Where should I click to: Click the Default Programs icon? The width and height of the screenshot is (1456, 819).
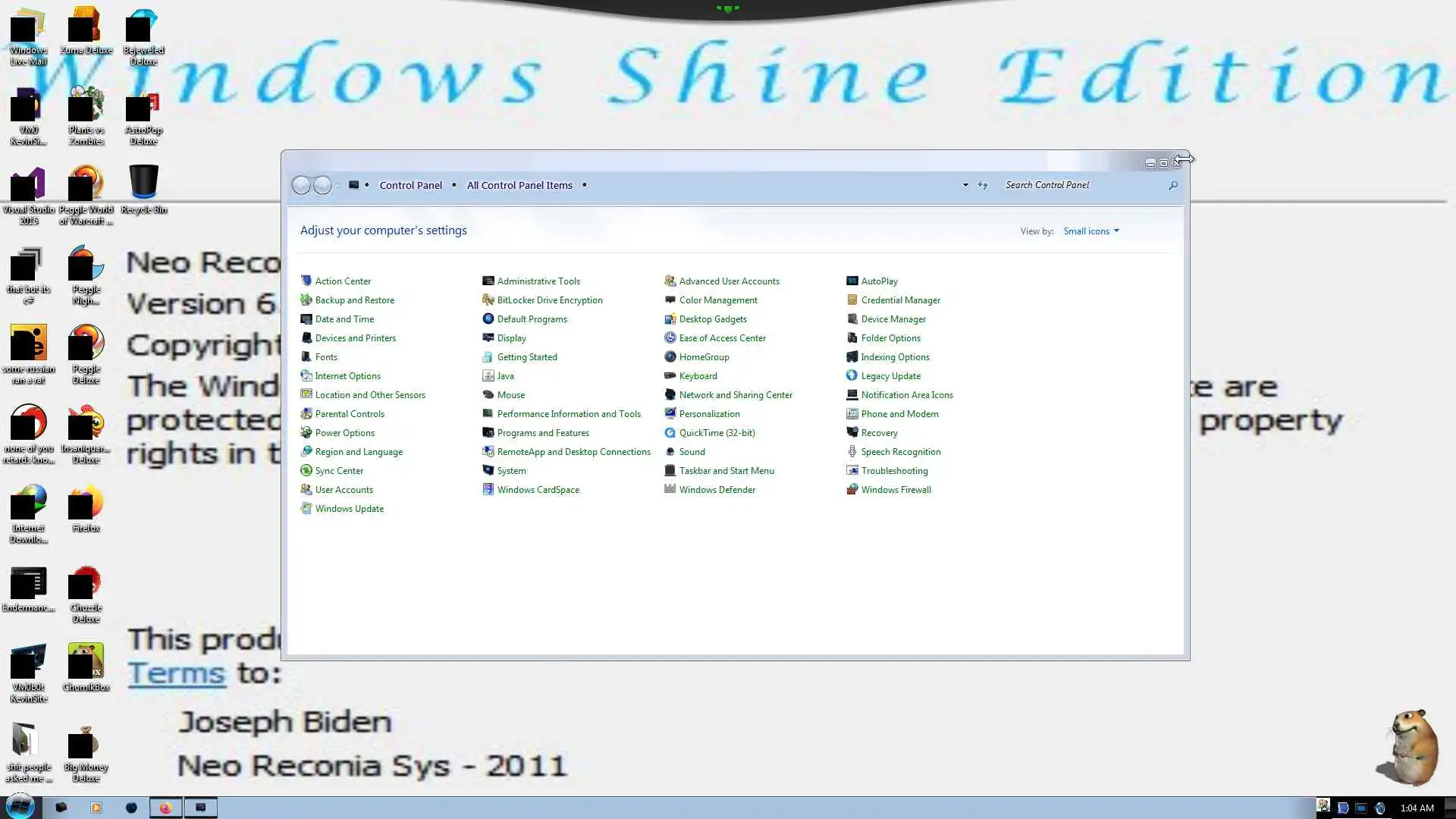coord(488,319)
